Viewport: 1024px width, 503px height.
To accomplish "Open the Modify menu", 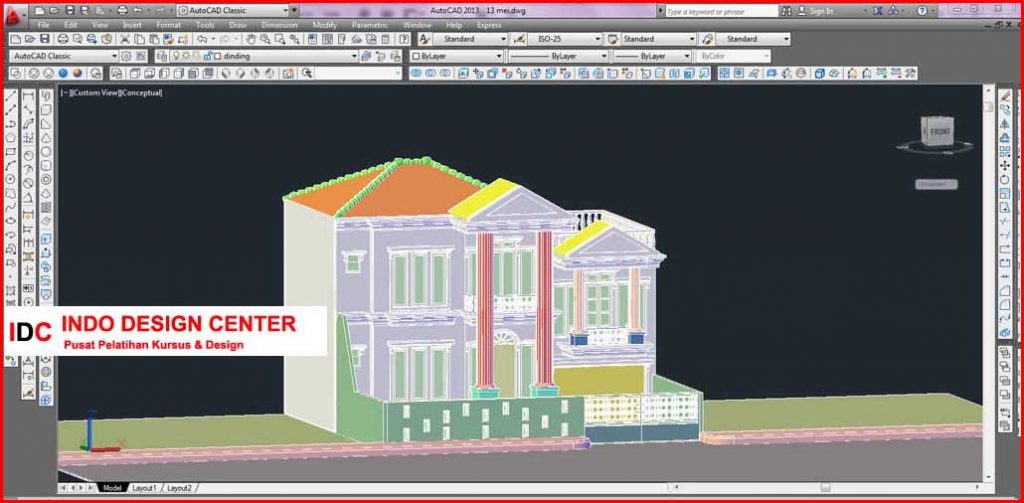I will click(x=325, y=25).
